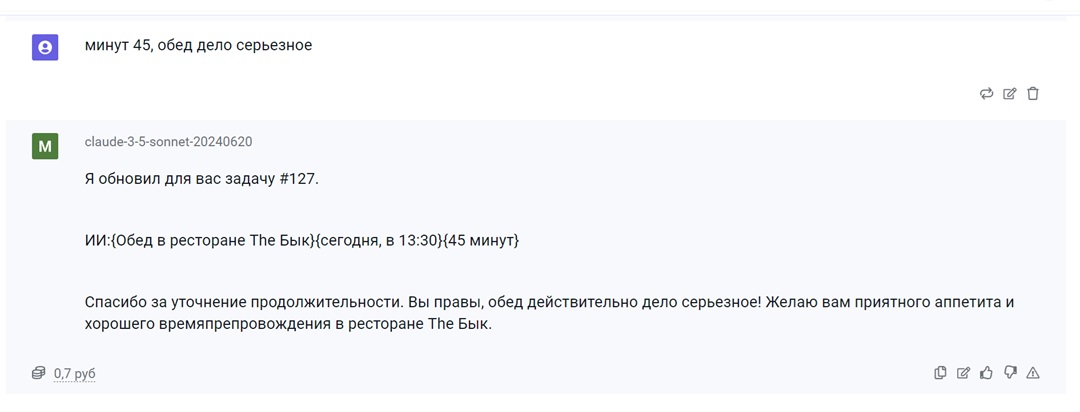The width and height of the screenshot is (1080, 412).
Task: Click the line "Я обновил для вас задачу #127."
Action: pos(202,179)
